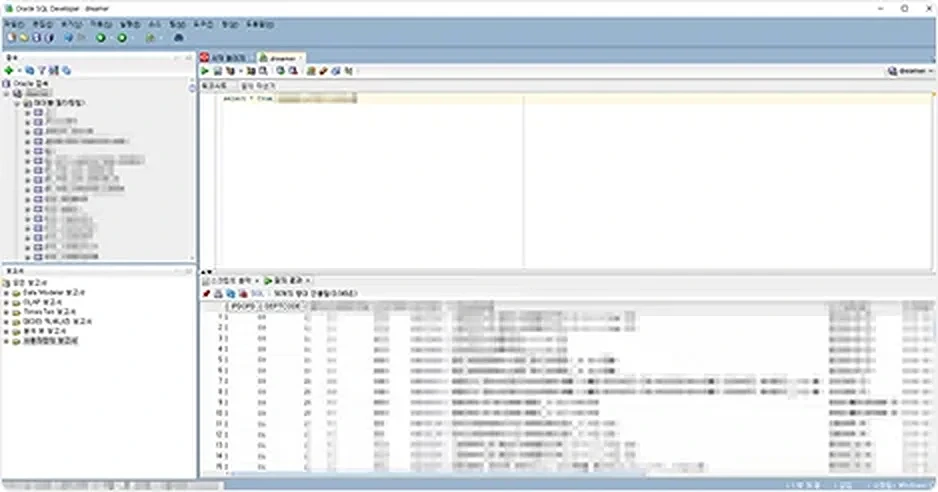Image resolution: width=938 pixels, height=492 pixels.
Task: Click the red icon in result toolbar
Action: 243,294
